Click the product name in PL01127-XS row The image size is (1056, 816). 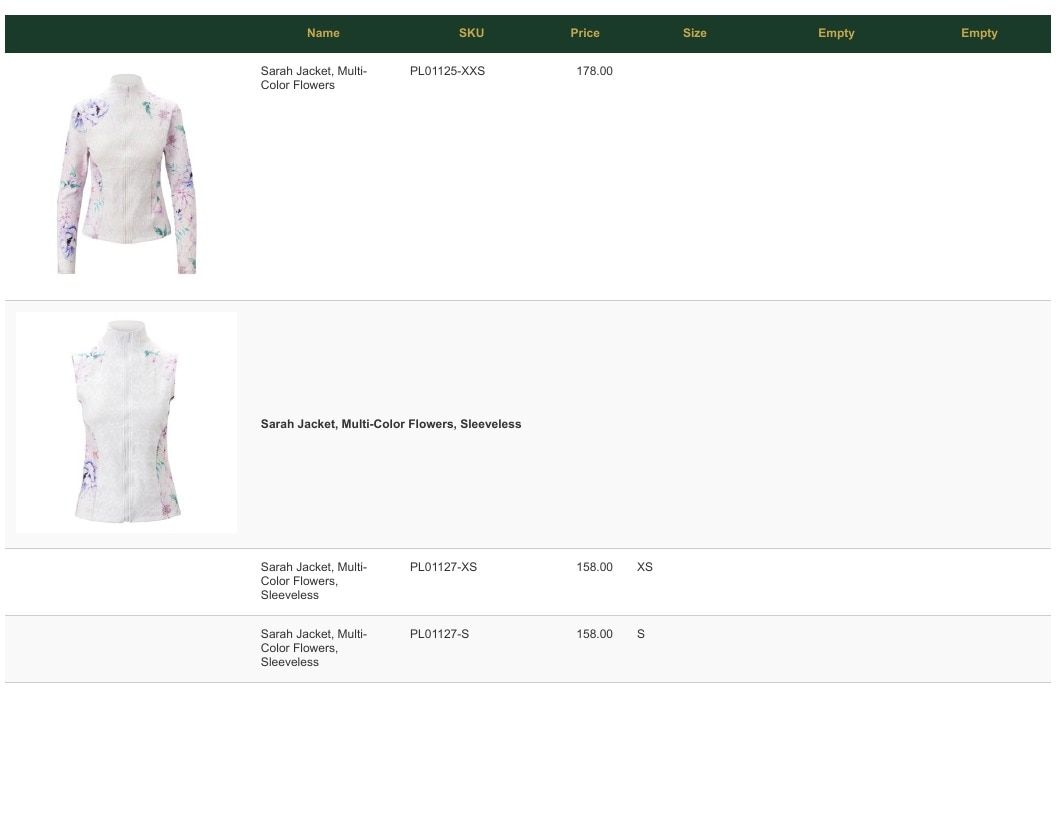point(314,581)
